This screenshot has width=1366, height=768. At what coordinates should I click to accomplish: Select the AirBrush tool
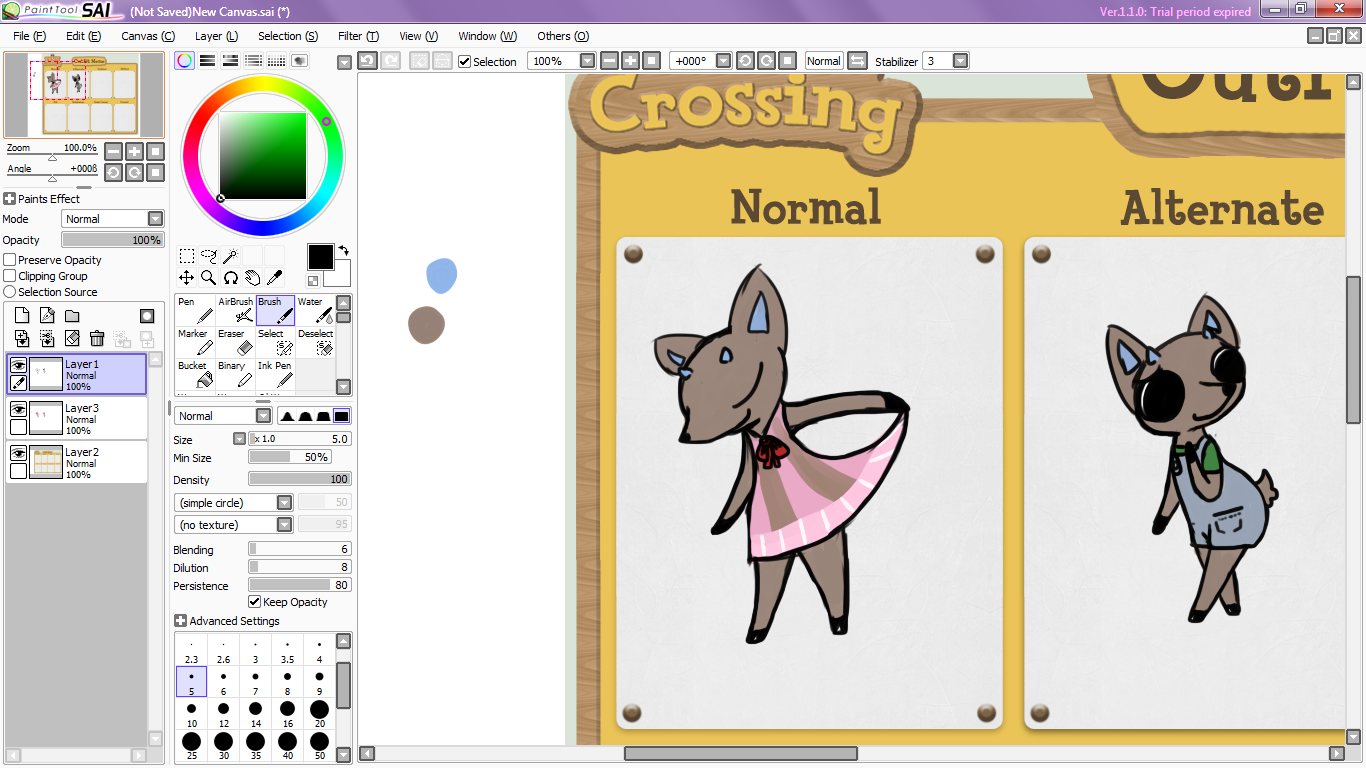click(236, 310)
